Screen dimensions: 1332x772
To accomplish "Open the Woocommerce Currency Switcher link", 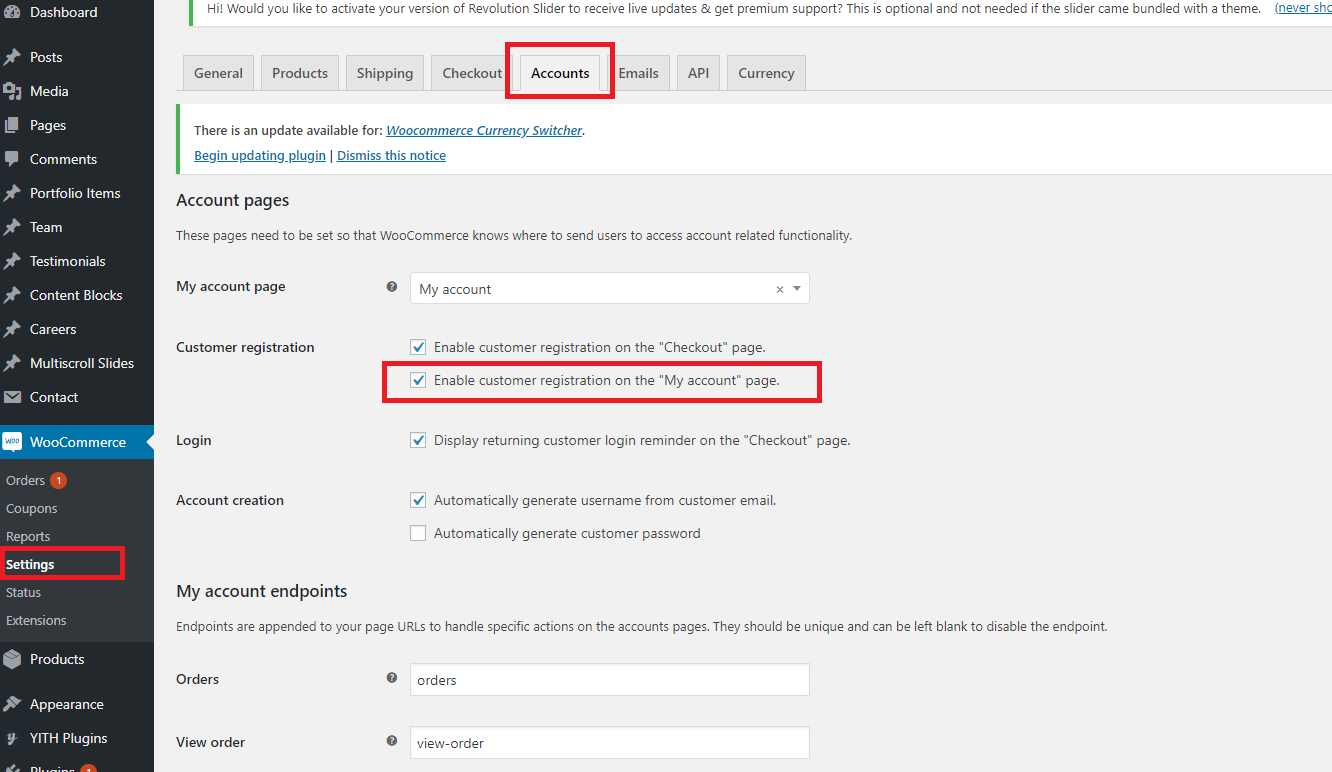I will [484, 131].
